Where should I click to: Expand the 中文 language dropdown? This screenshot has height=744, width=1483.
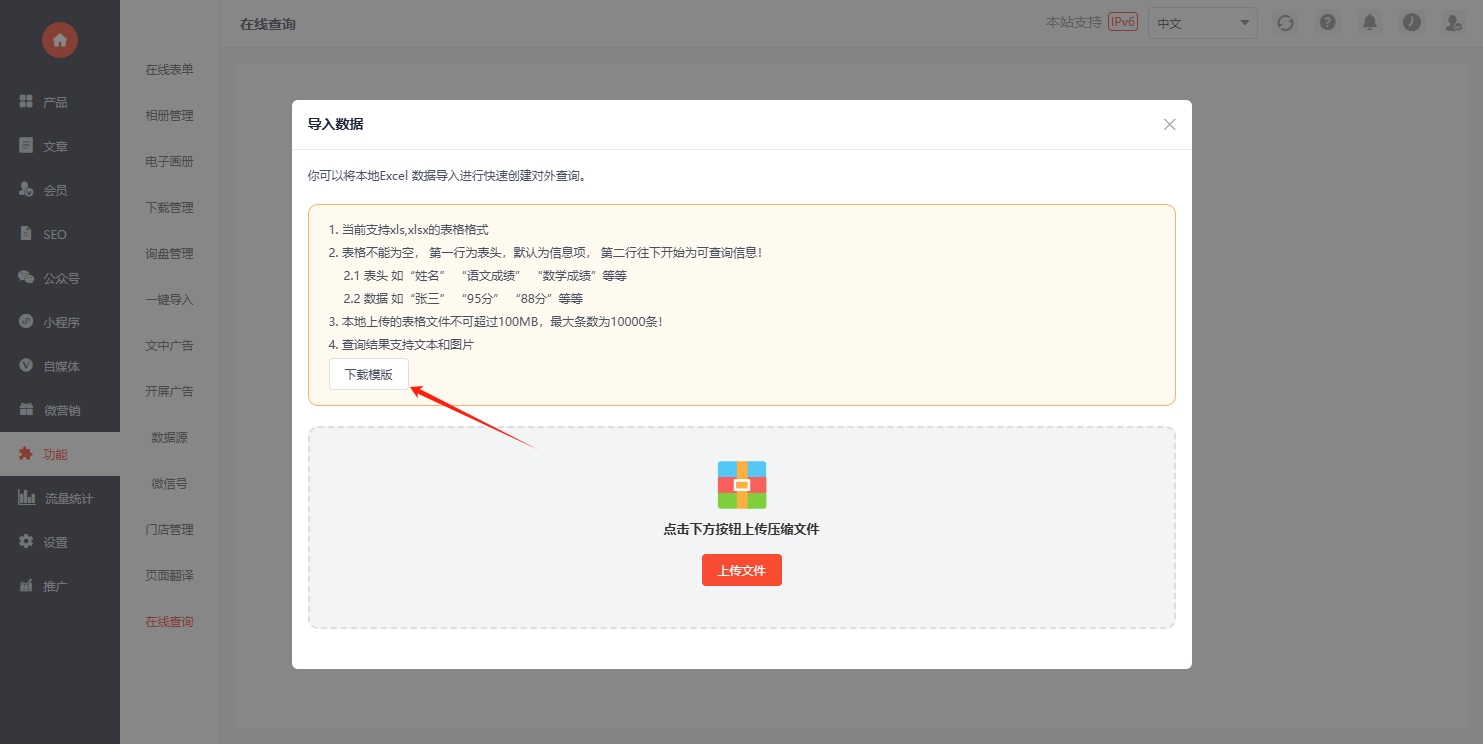pyautogui.click(x=1202, y=23)
